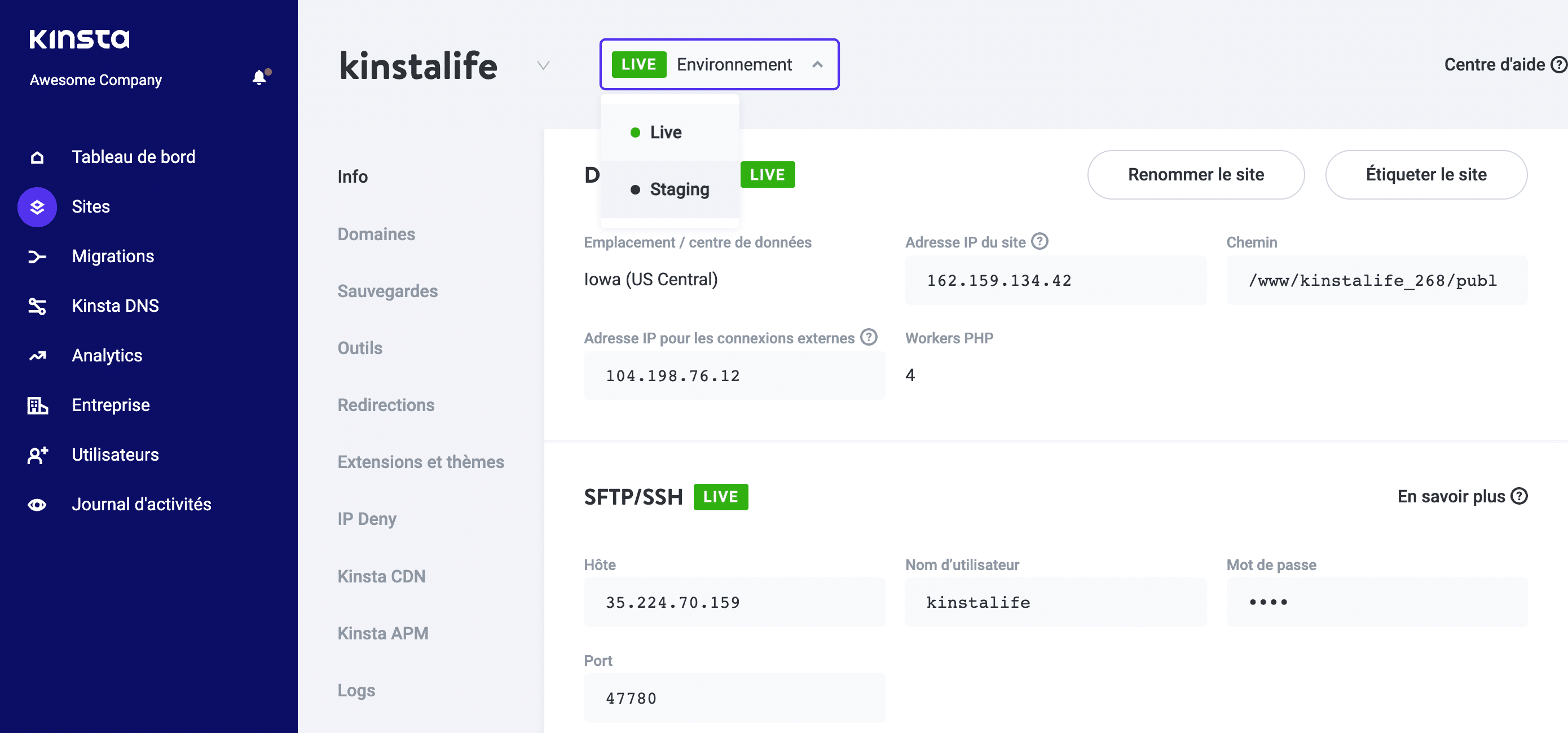The height and width of the screenshot is (733, 1568).
Task: Select the Sites icon in the sidebar
Action: [x=37, y=207]
